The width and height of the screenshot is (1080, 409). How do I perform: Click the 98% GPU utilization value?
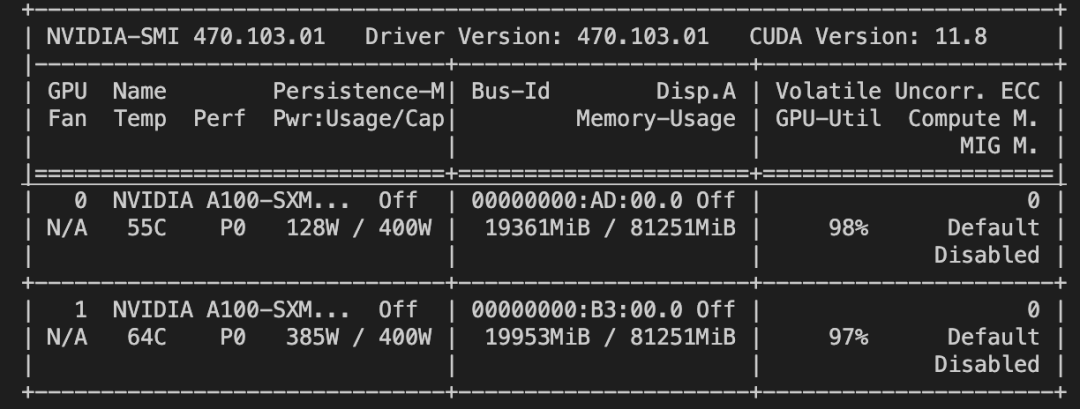[847, 228]
